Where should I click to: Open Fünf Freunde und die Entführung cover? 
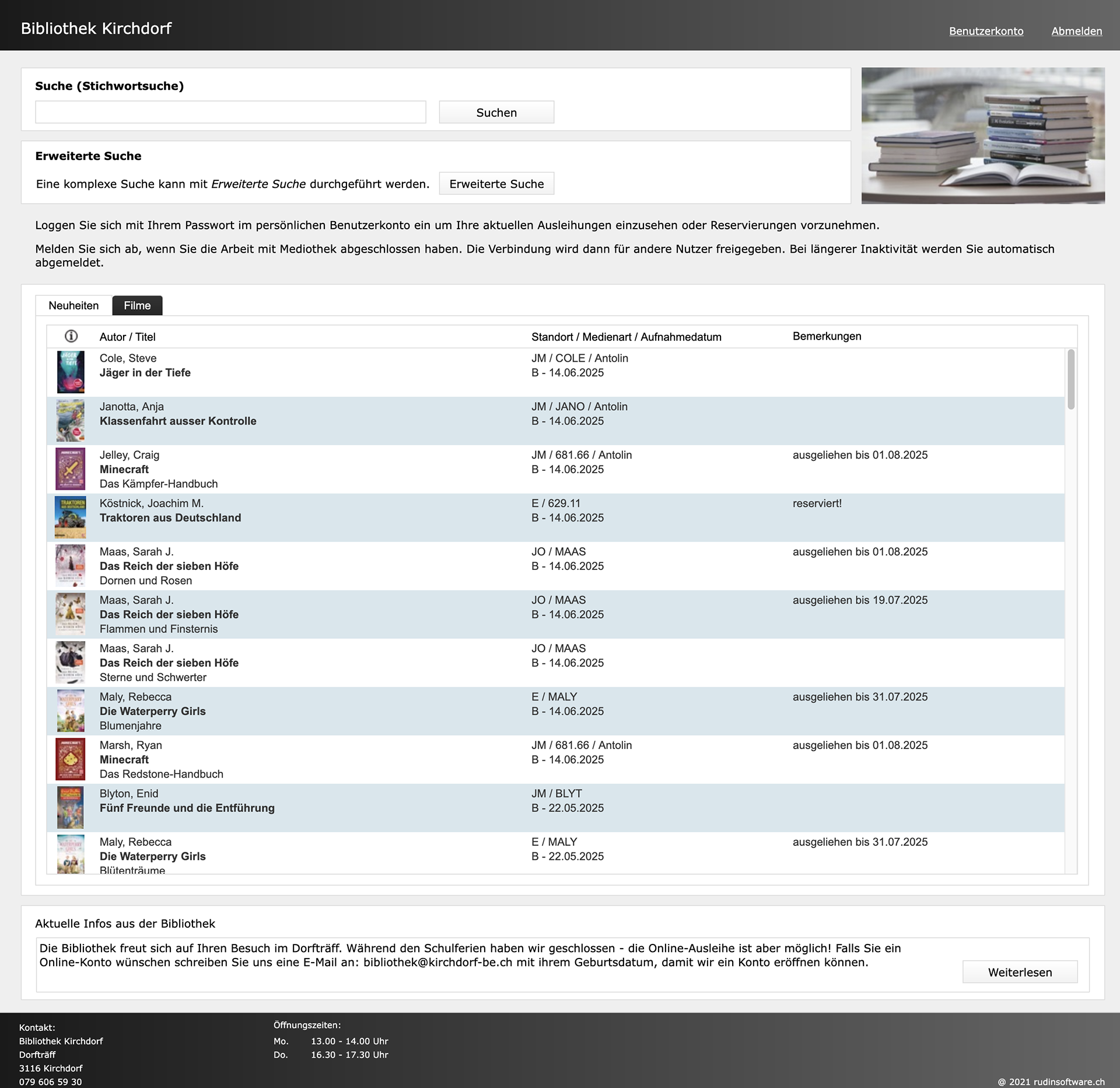(71, 807)
